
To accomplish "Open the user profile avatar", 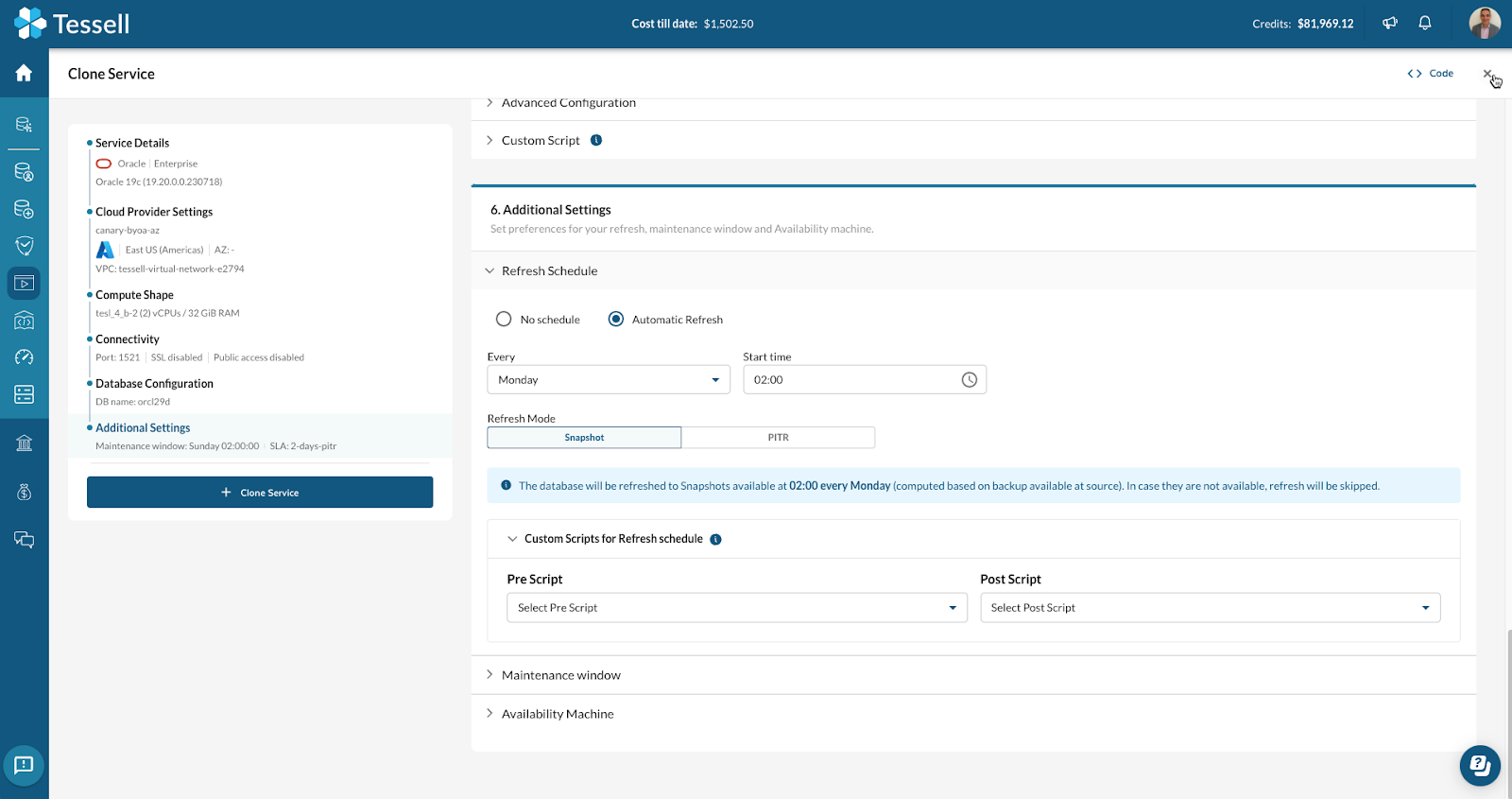I will tap(1485, 24).
